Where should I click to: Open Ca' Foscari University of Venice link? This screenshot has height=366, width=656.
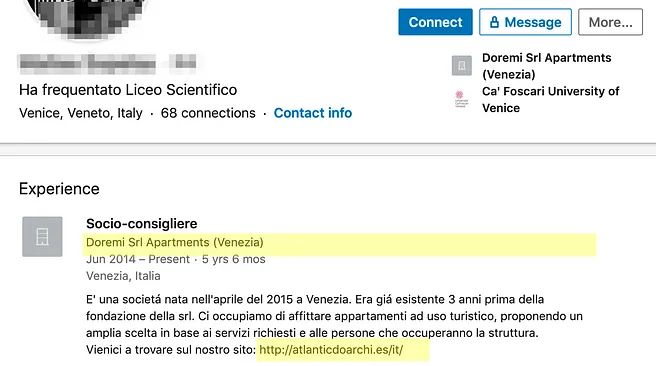pos(550,100)
